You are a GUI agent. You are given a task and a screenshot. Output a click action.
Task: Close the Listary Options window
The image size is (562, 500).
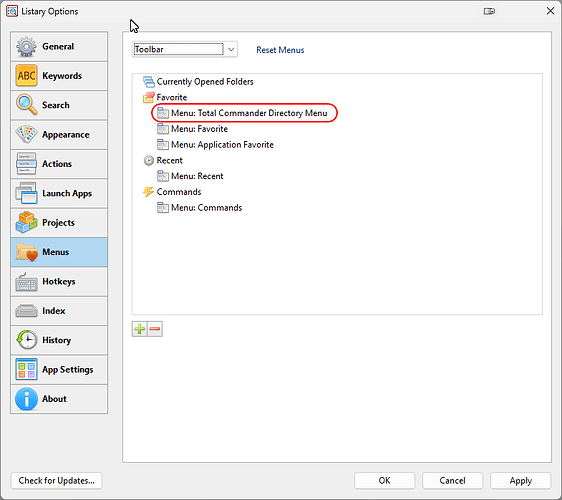(x=551, y=11)
